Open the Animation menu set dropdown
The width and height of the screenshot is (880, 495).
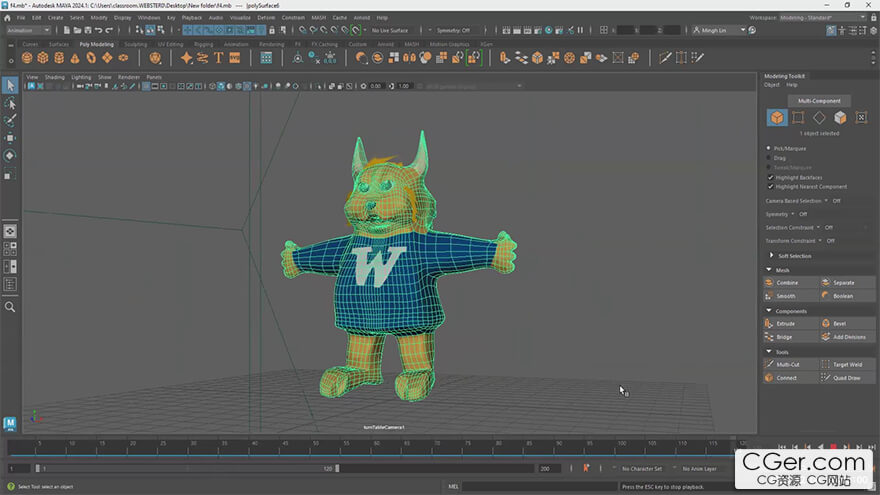pyautogui.click(x=28, y=30)
